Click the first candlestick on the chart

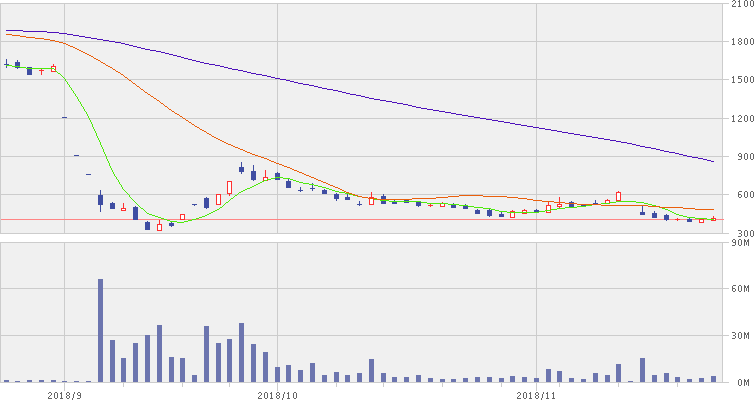(x=7, y=64)
